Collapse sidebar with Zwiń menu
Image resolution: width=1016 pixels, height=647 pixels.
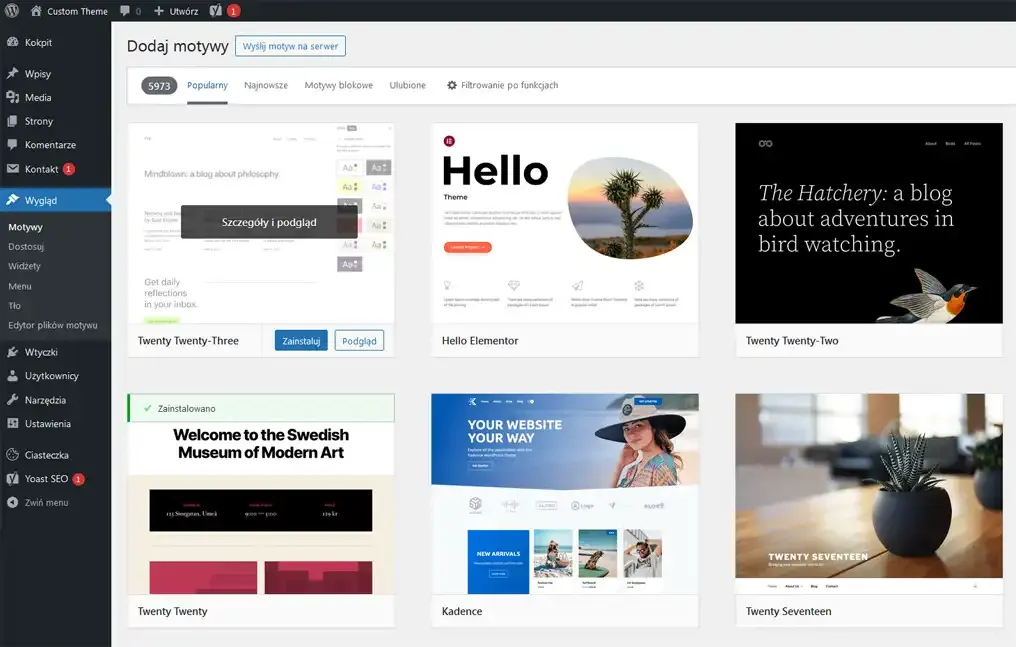(46, 503)
